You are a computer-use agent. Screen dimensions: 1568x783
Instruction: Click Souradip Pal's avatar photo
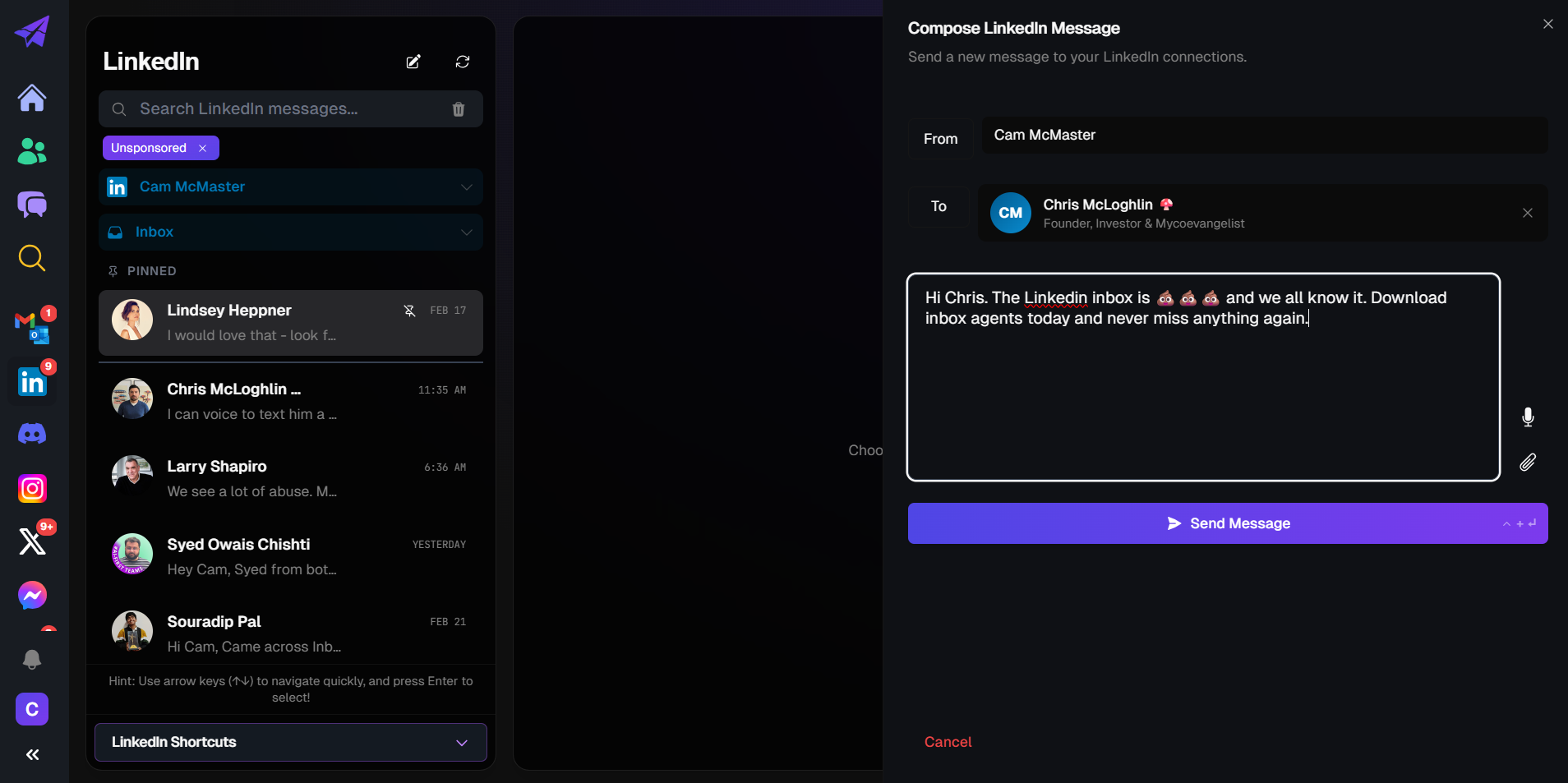(132, 631)
